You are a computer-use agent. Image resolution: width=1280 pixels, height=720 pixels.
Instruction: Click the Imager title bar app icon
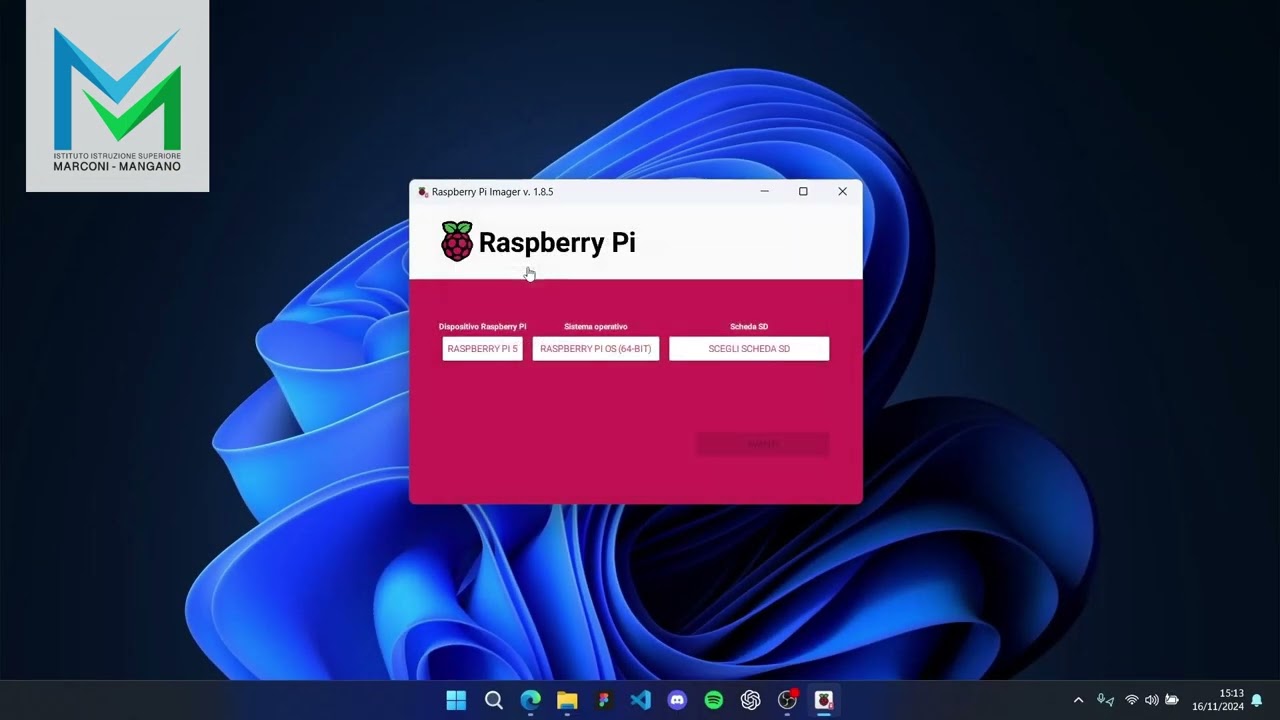click(x=423, y=192)
